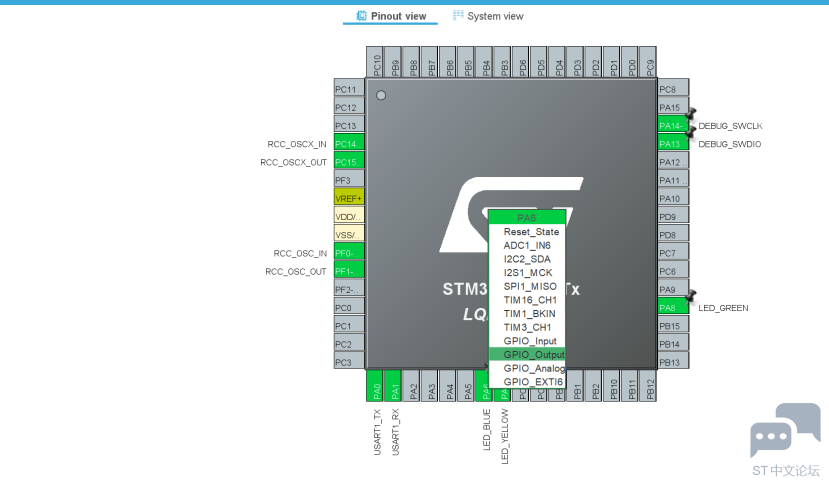The image size is (829, 486).
Task: Click the PB10 pin at bottom
Action: [x=612, y=386]
